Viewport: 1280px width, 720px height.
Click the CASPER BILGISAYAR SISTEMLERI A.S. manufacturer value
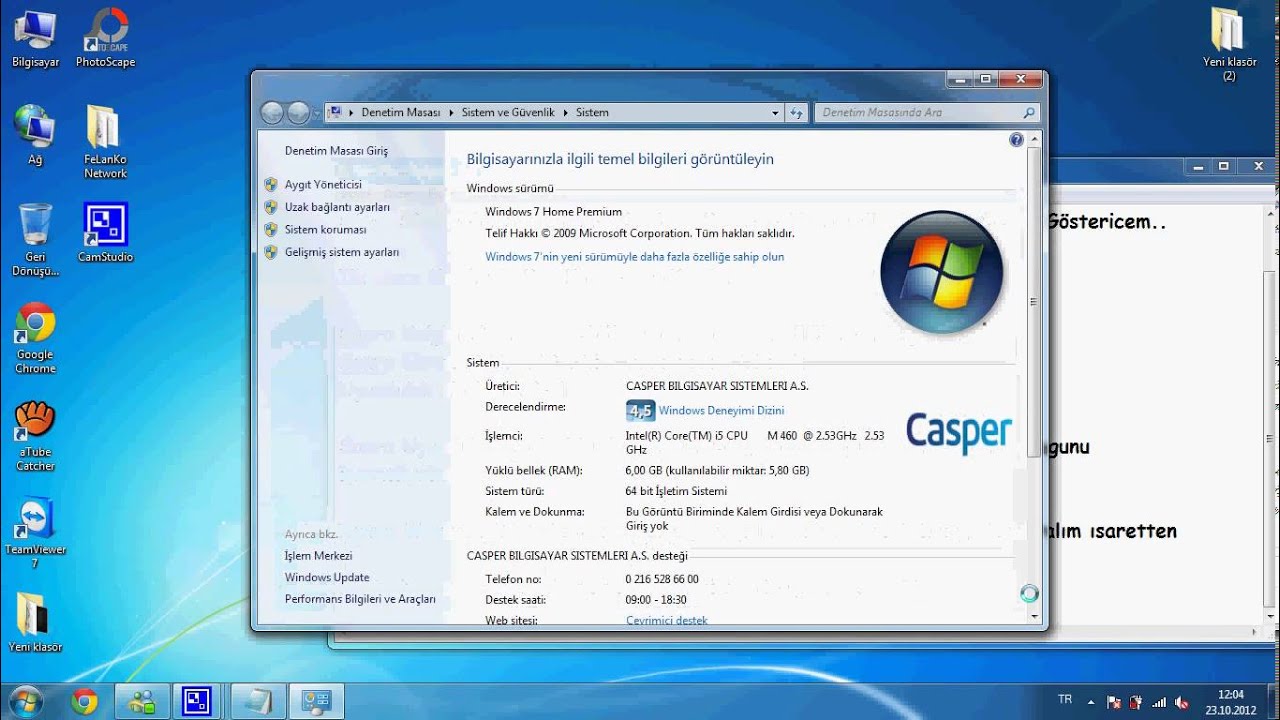pos(717,386)
